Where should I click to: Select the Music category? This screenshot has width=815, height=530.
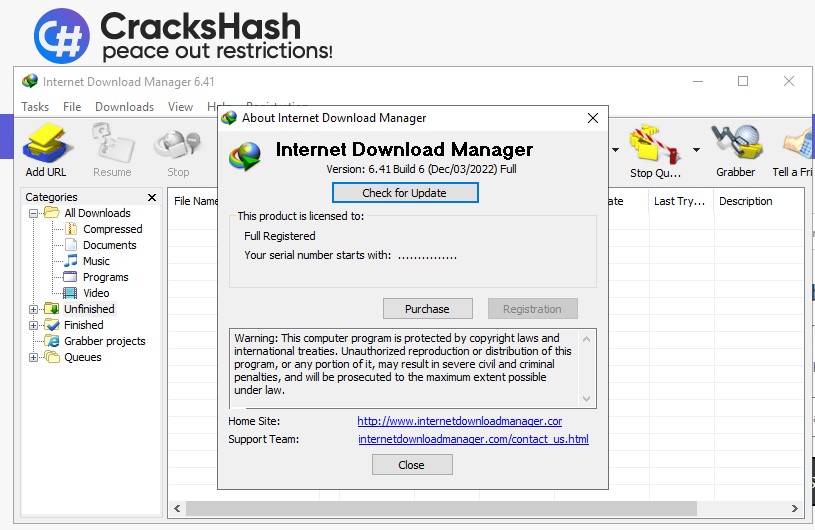(x=96, y=261)
